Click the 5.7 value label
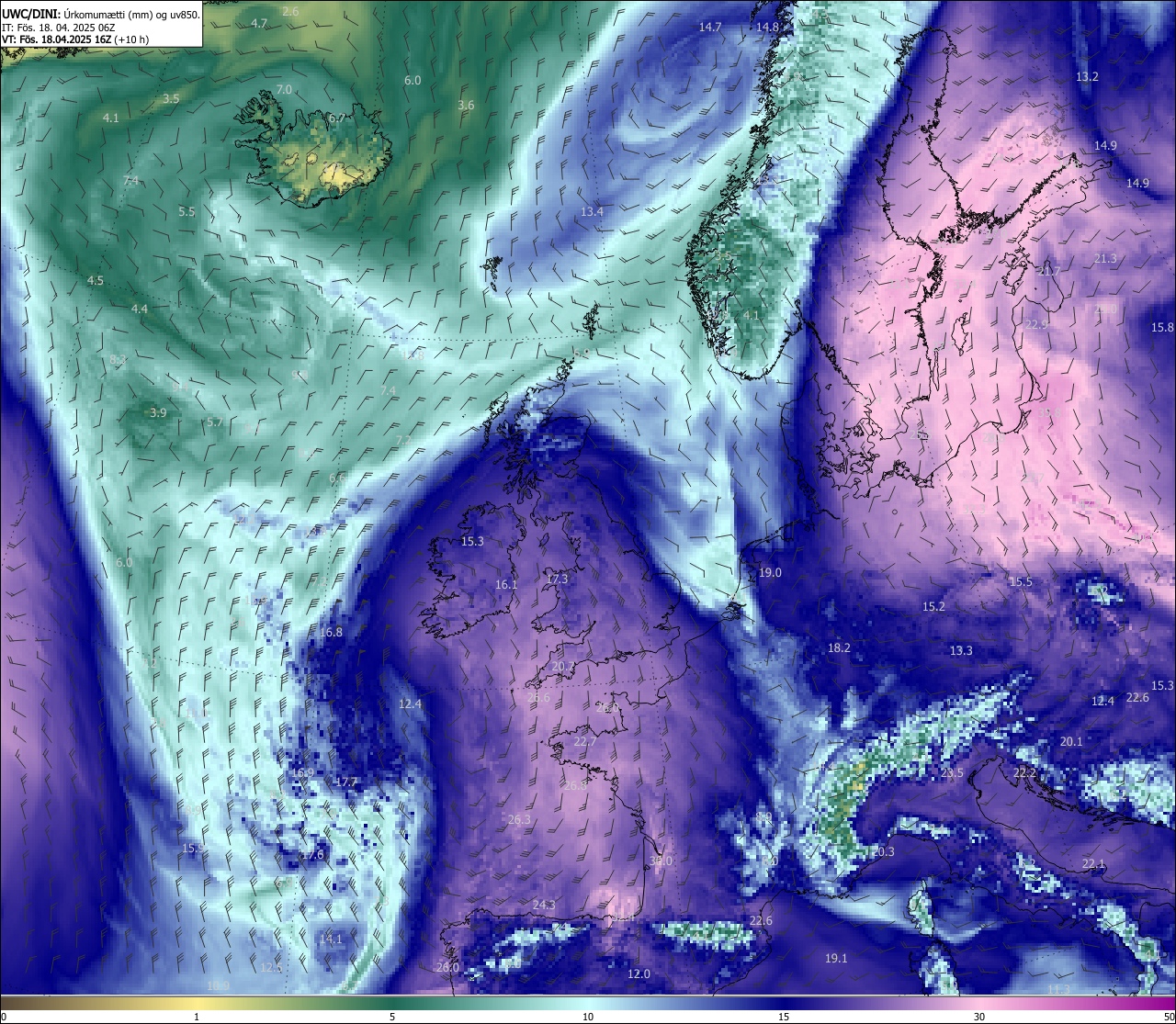 pos(215,422)
